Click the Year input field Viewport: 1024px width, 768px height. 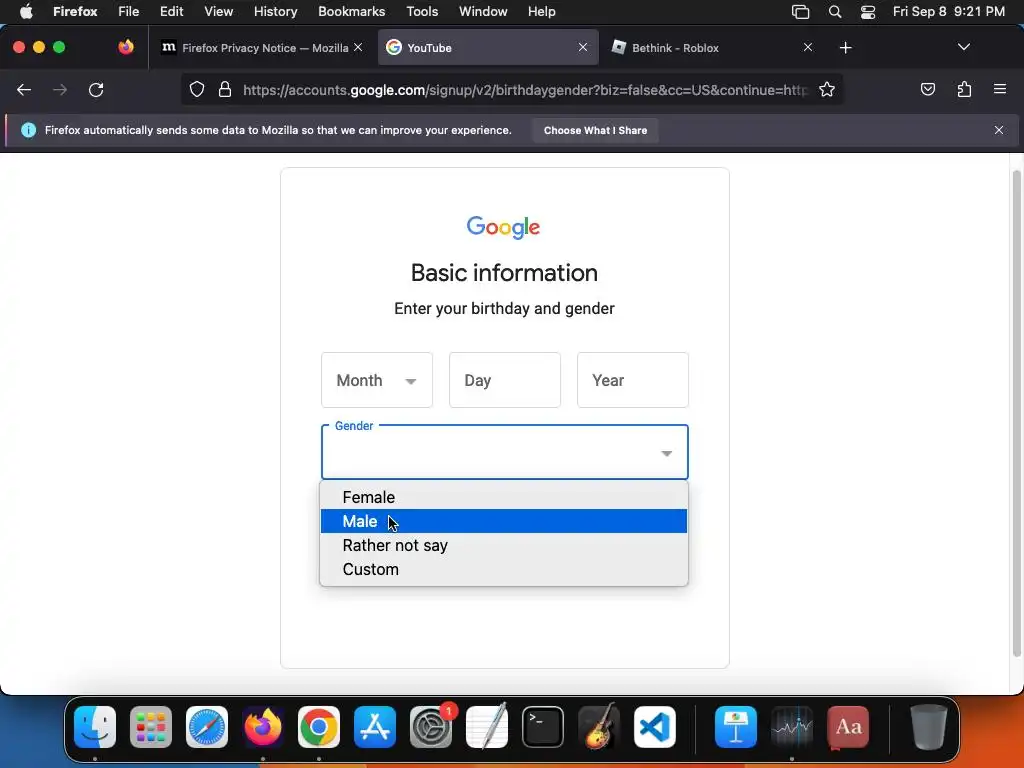pyautogui.click(x=632, y=380)
